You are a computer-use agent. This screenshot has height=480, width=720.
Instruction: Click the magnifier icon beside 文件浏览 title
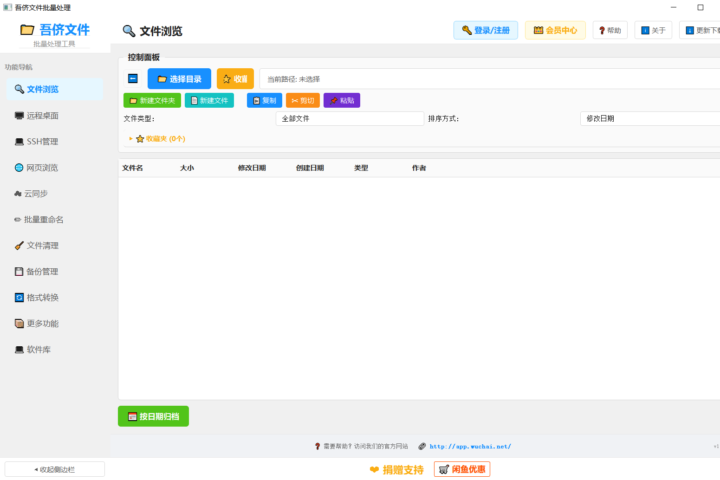pyautogui.click(x=129, y=31)
